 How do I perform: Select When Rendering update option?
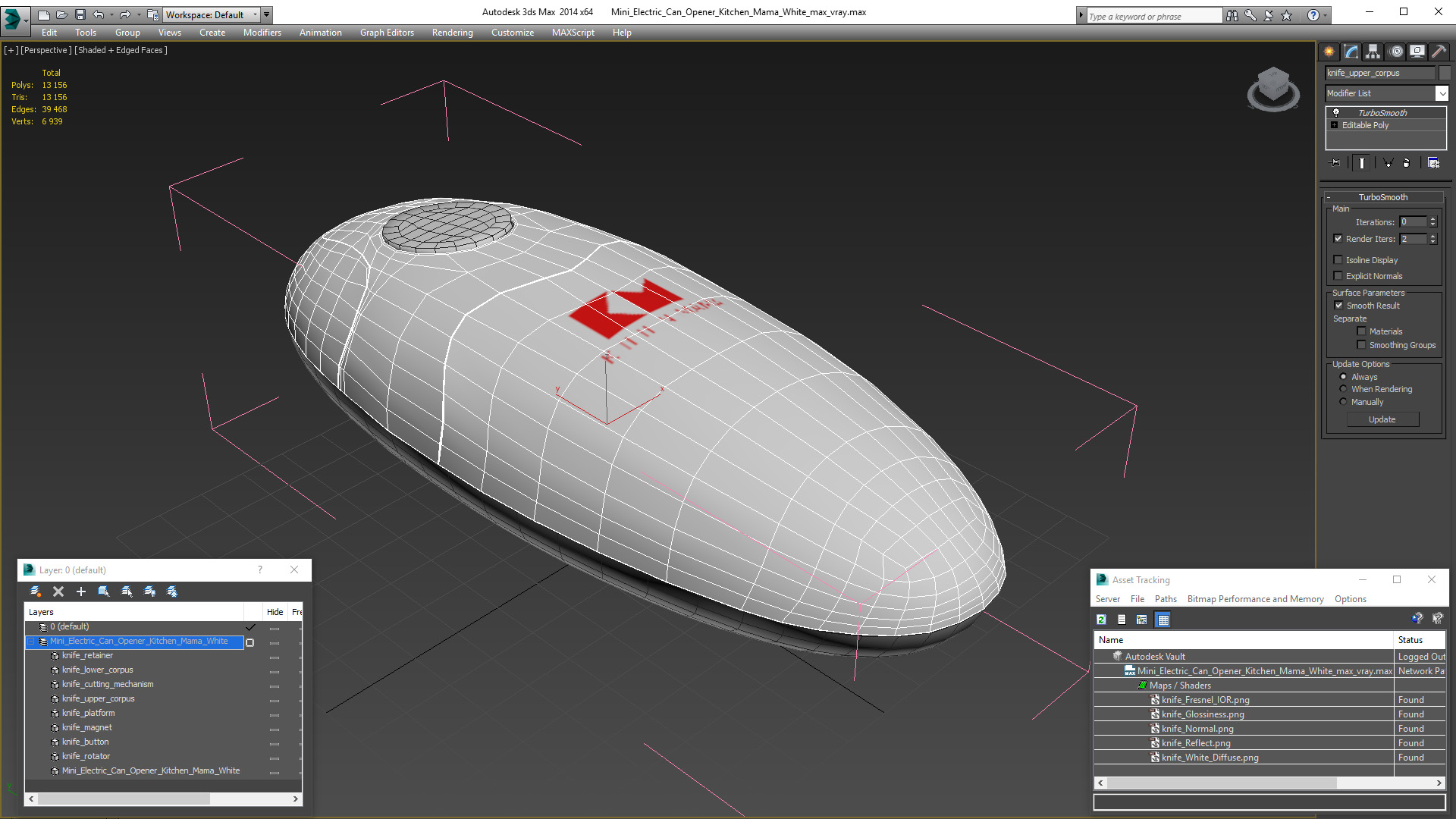pos(1343,389)
